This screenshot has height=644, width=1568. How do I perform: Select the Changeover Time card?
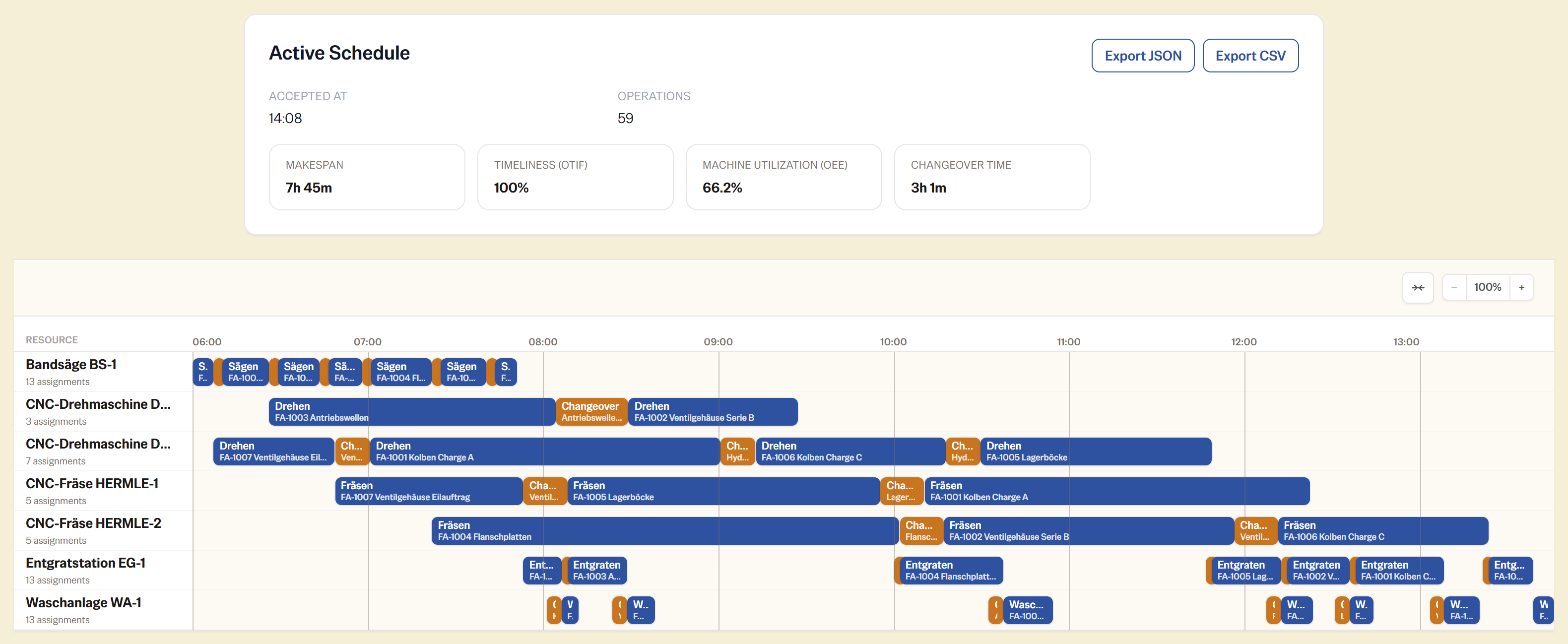[991, 177]
